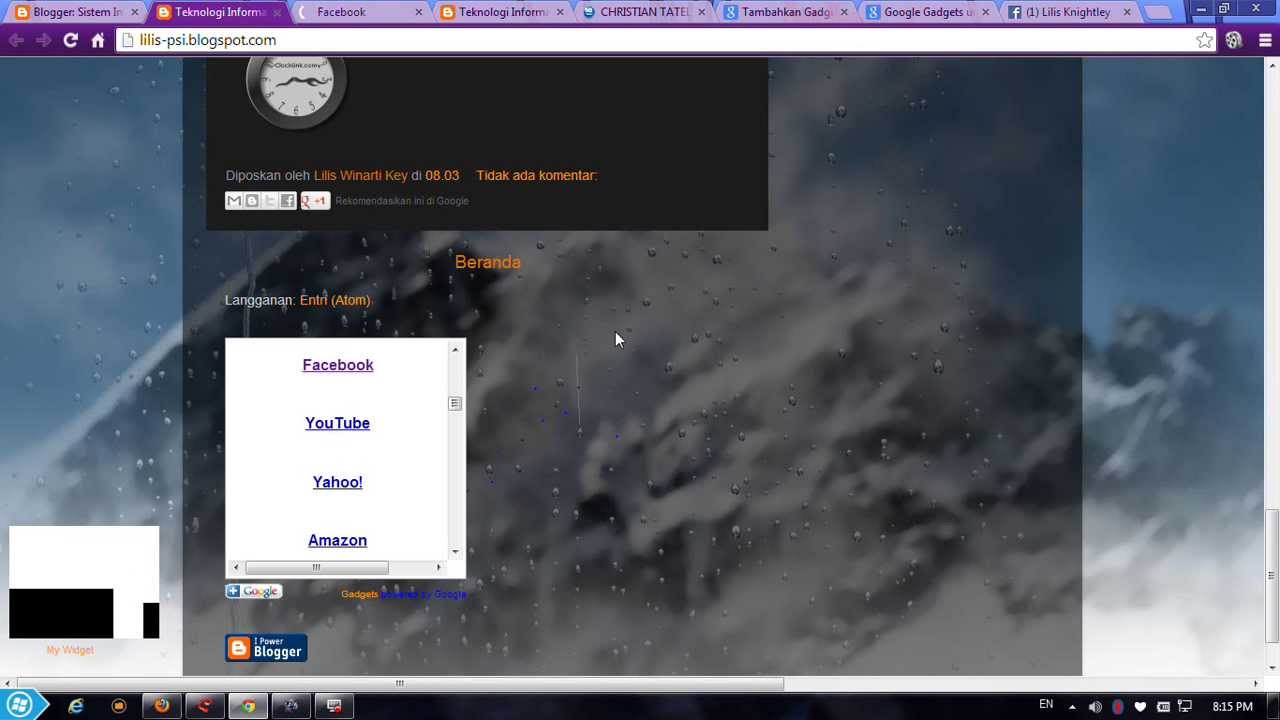Click the I Power Blogger badge
Viewport: 1280px width, 720px height.
266,648
